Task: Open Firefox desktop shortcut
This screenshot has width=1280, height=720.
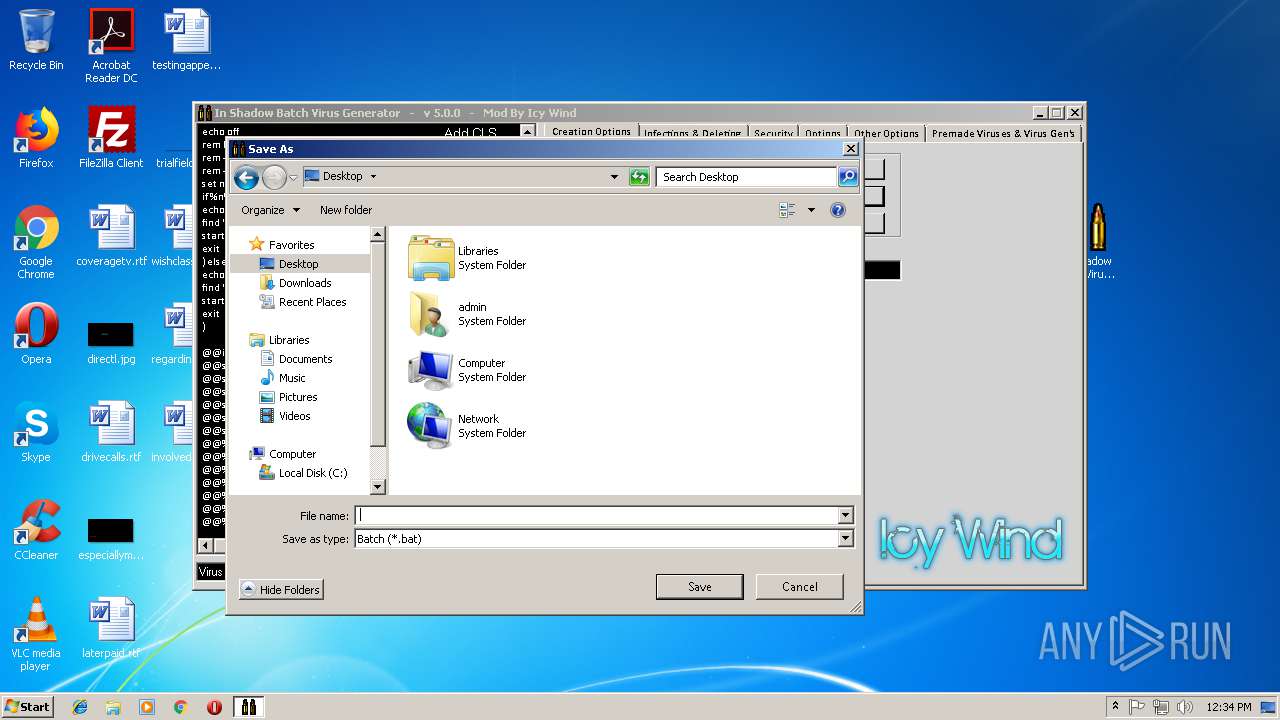Action: click(x=36, y=139)
